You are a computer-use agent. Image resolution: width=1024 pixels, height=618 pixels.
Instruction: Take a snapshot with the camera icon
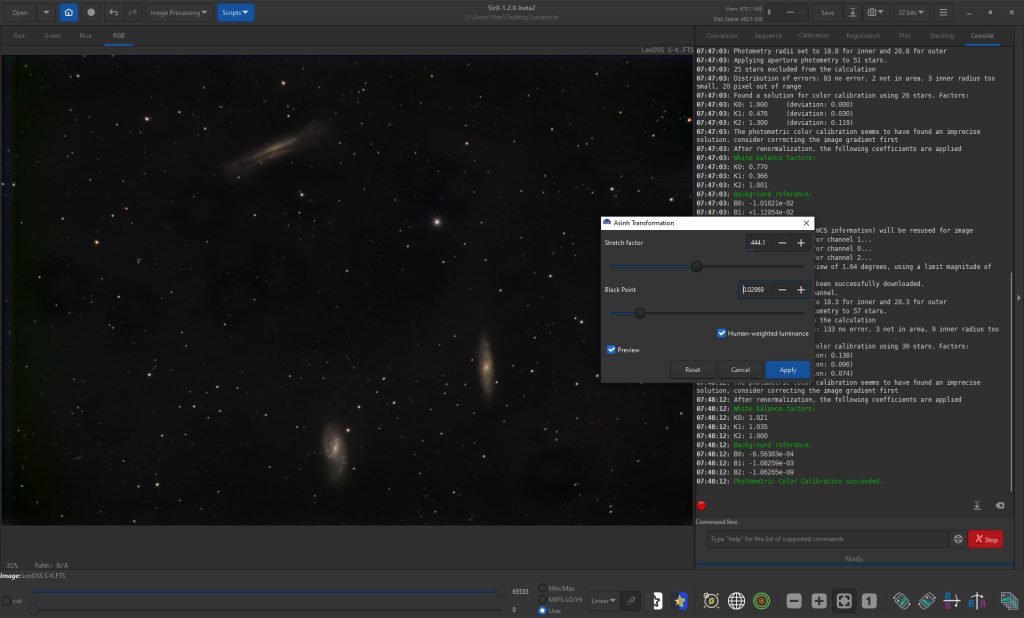click(x=871, y=12)
